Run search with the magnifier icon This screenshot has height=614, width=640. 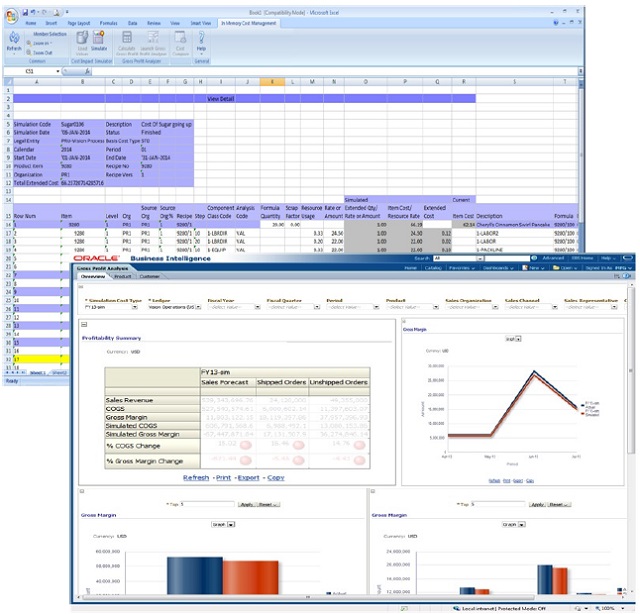pos(534,258)
